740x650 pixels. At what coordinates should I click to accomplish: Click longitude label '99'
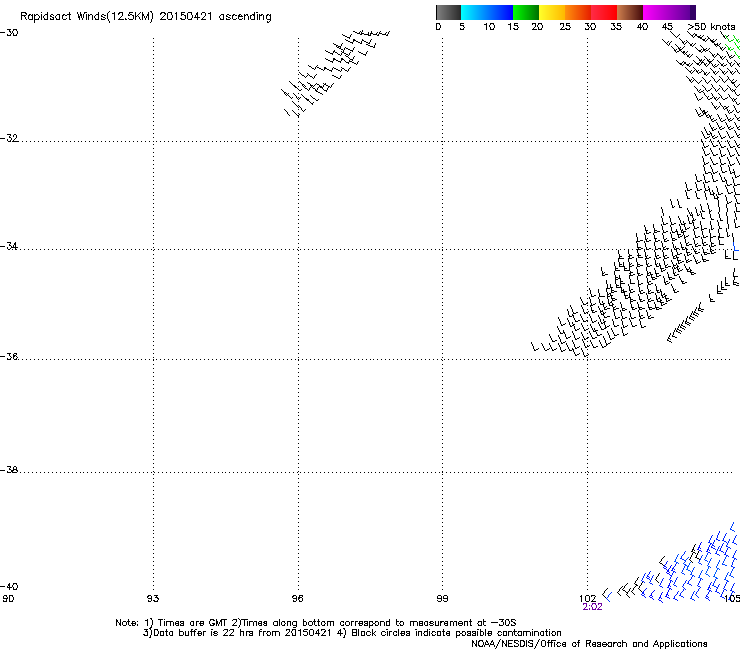(442, 599)
